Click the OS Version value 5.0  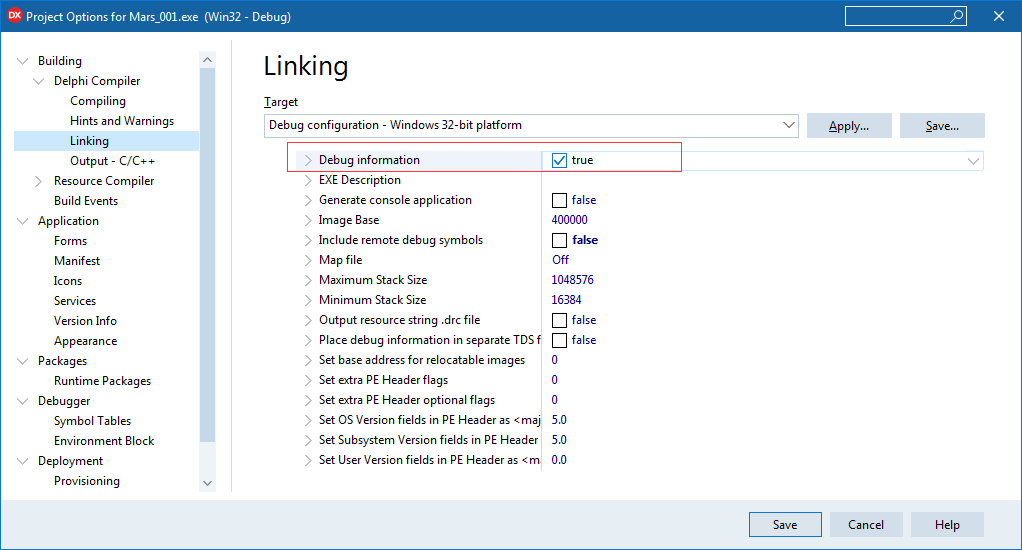(x=559, y=420)
